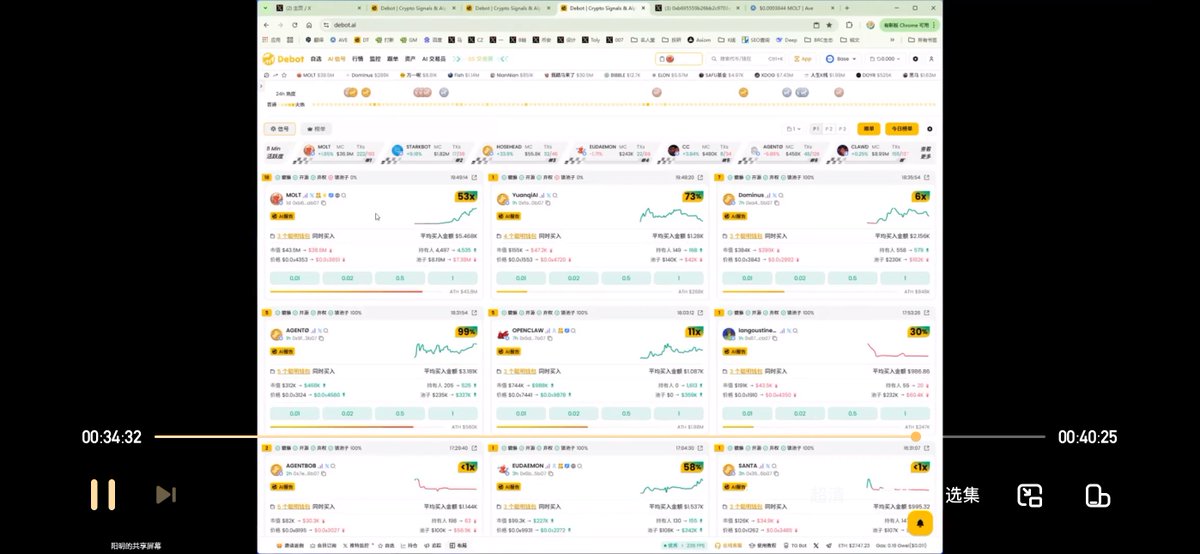Image resolution: width=1200 pixels, height=554 pixels.
Task: Move the video progress slider knob
Action: click(x=915, y=437)
